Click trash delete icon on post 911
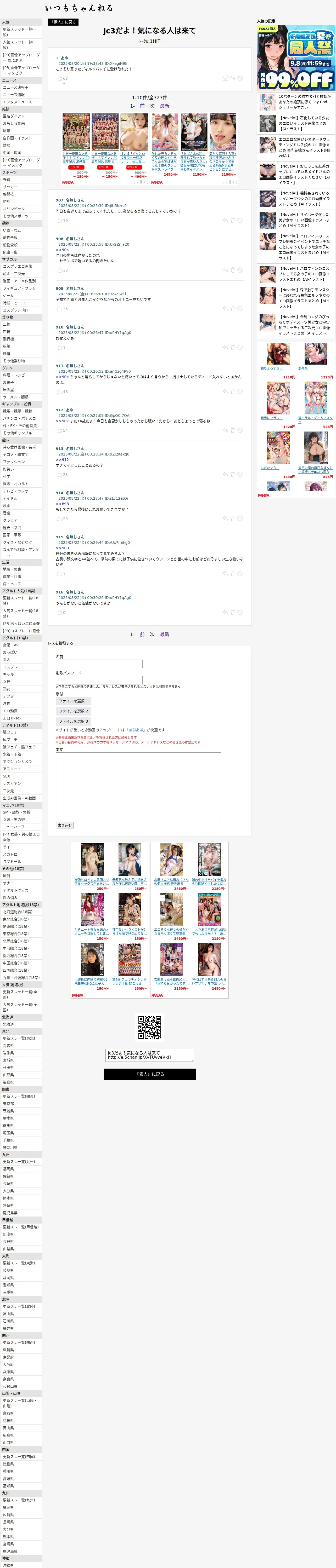This screenshot has height=1568, width=336. click(x=232, y=391)
